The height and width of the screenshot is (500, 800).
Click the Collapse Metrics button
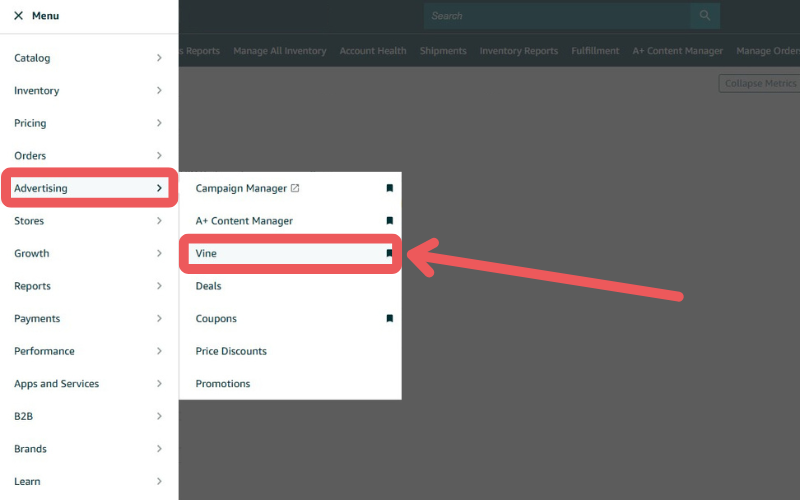click(x=760, y=84)
